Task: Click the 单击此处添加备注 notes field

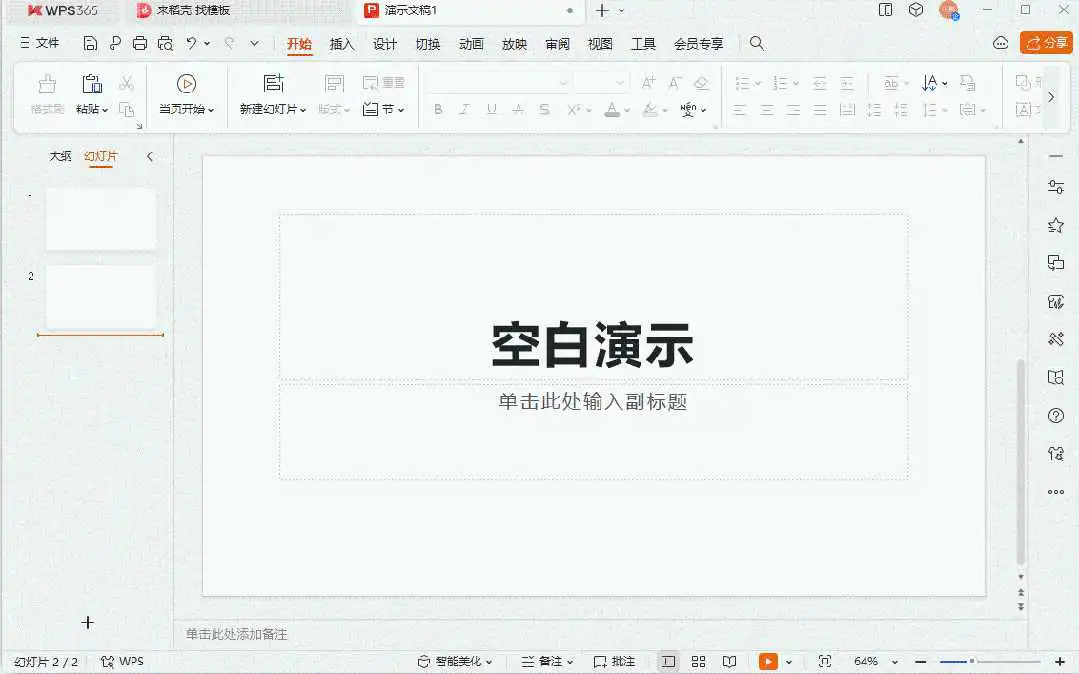Action: [236, 634]
